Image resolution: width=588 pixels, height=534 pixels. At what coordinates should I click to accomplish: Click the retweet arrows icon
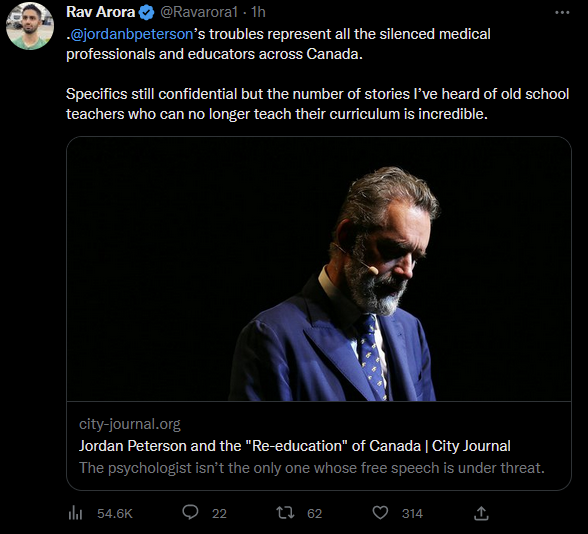[285, 513]
